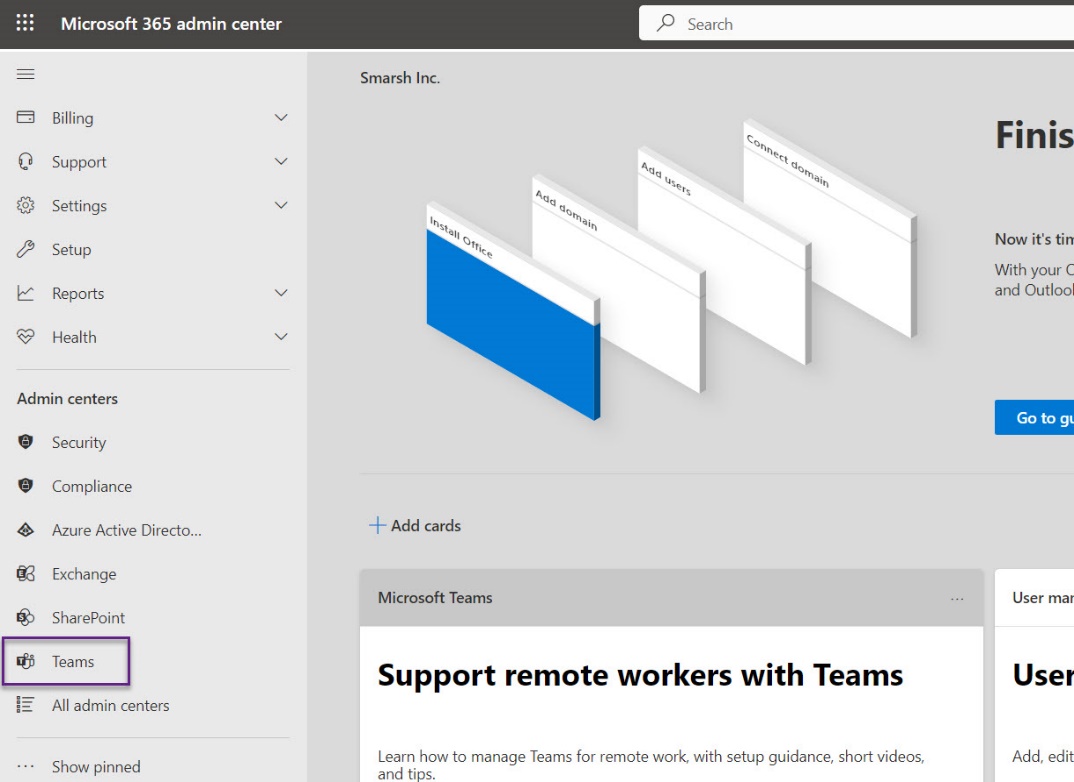Viewport: 1074px width, 782px height.
Task: Open the Compliance admin center
Action: (x=91, y=486)
